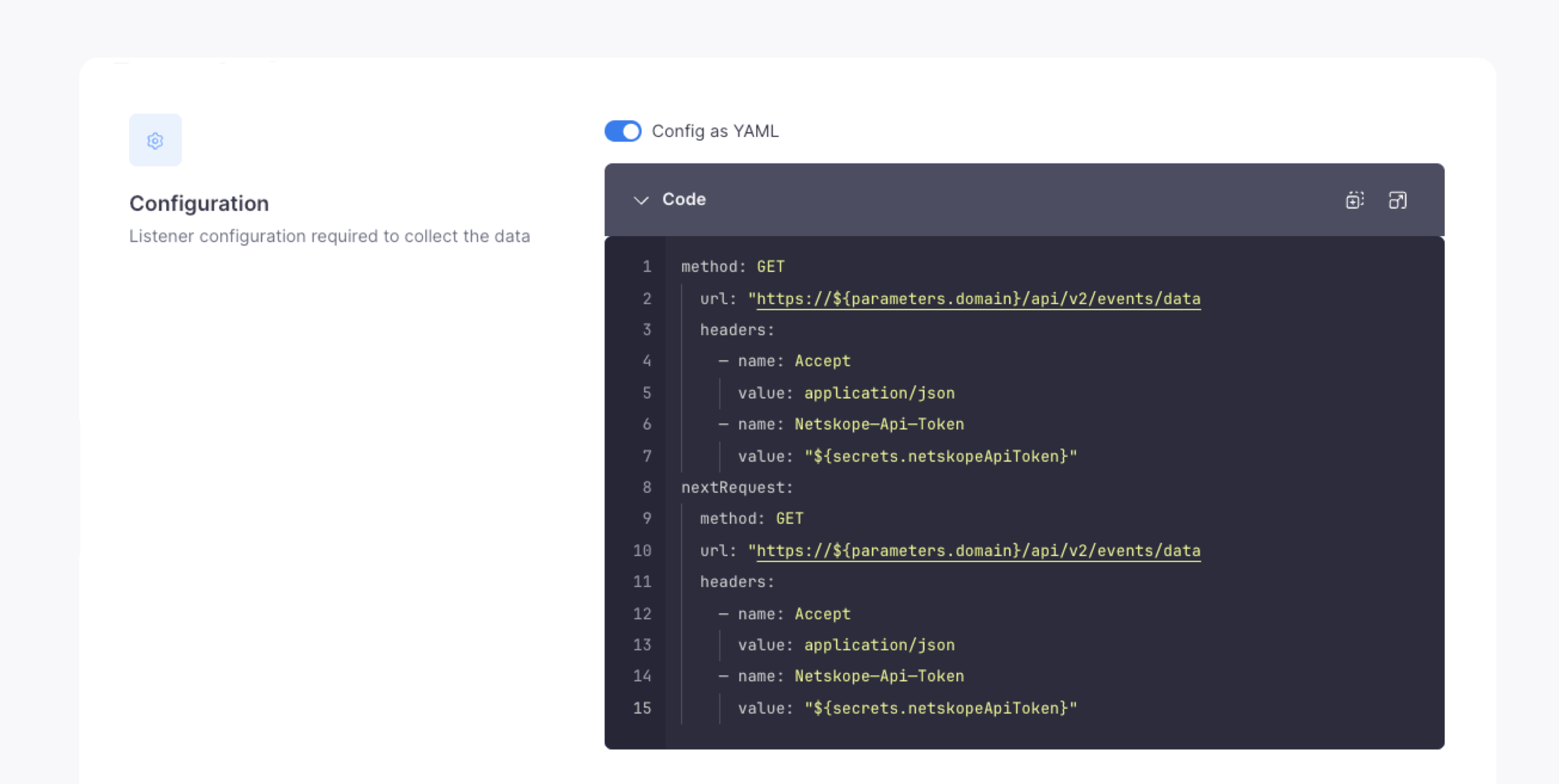
Task: Click the Configuration gear icon
Action: coord(155,140)
